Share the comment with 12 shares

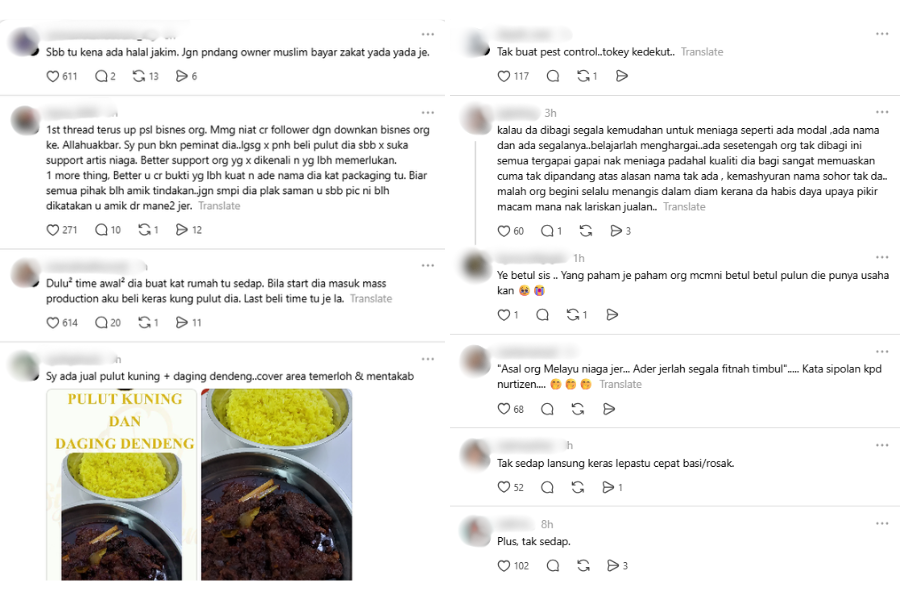183,230
